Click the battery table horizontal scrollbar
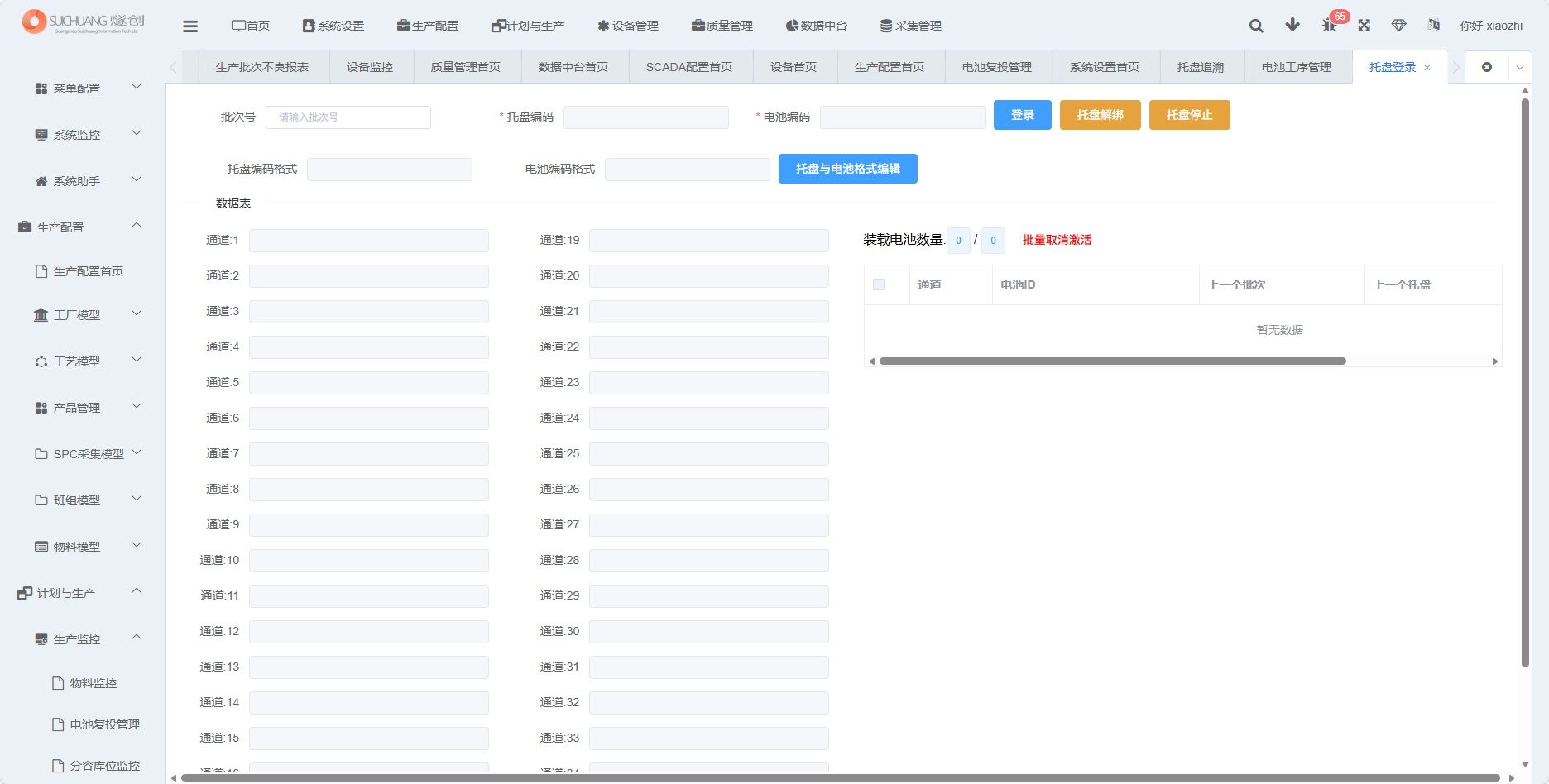Viewport: 1549px width, 784px height. (x=1113, y=361)
